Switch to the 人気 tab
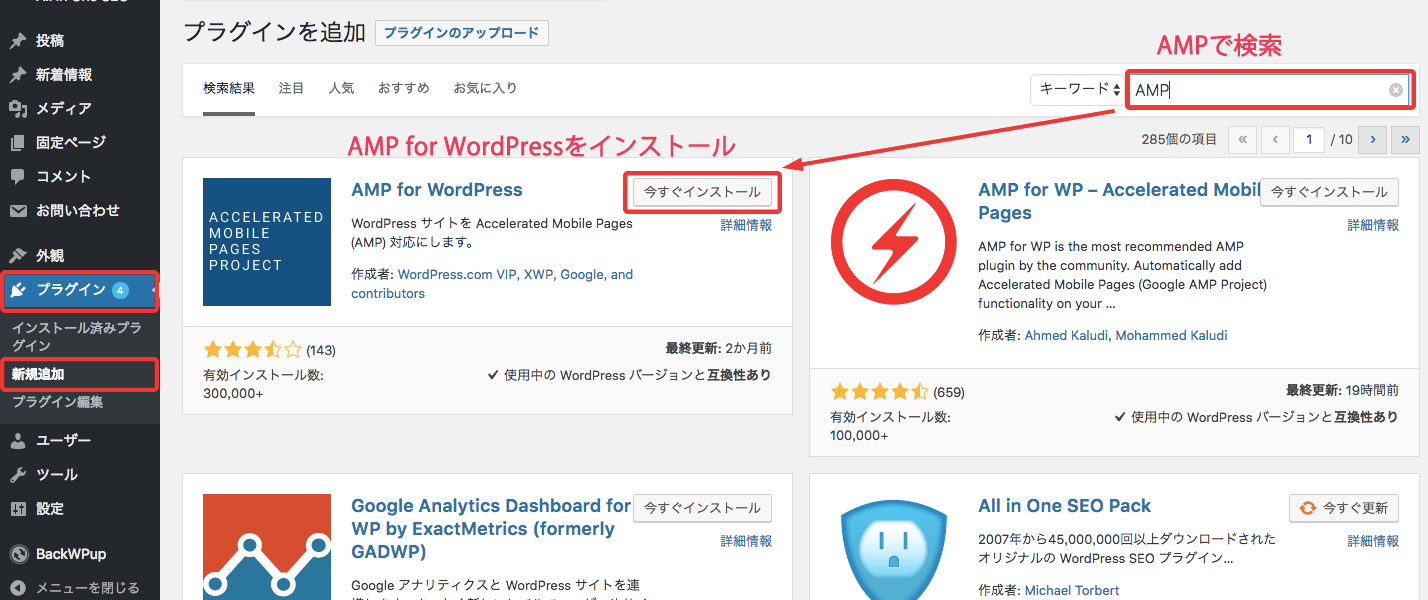The width and height of the screenshot is (1428, 600). point(341,88)
